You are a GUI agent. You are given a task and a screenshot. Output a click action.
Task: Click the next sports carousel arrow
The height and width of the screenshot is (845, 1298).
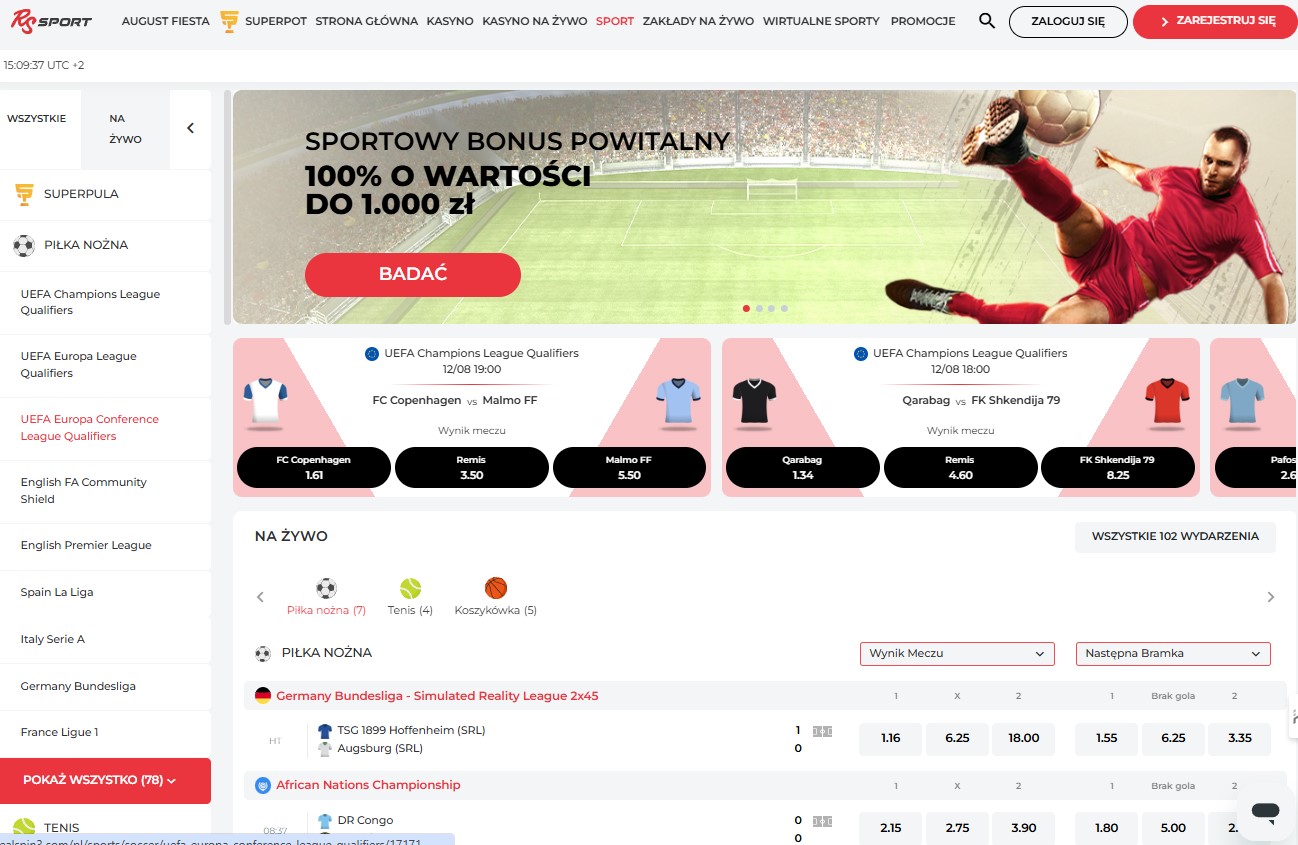(1271, 597)
